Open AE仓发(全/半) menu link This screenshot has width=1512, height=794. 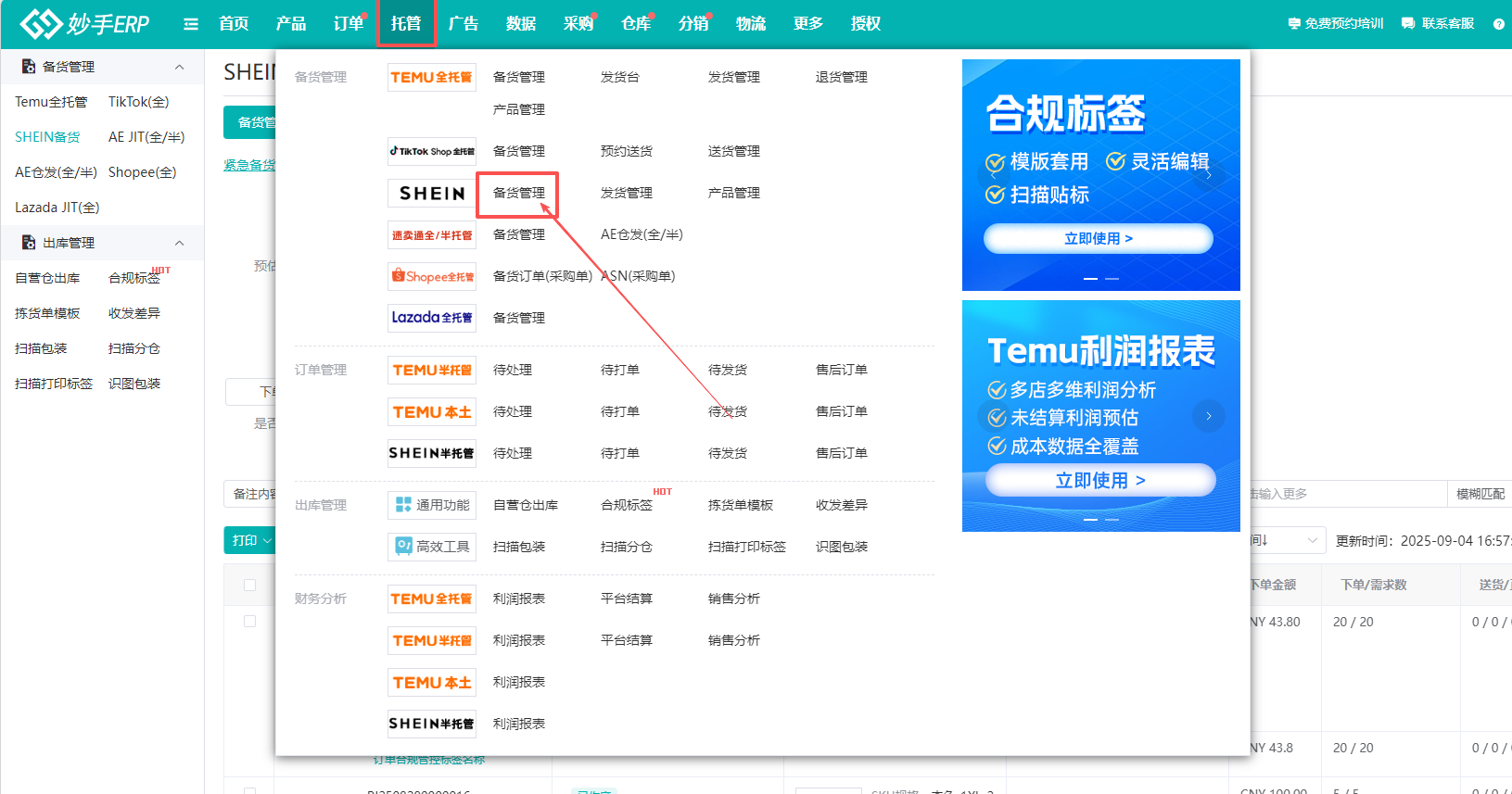coord(642,234)
